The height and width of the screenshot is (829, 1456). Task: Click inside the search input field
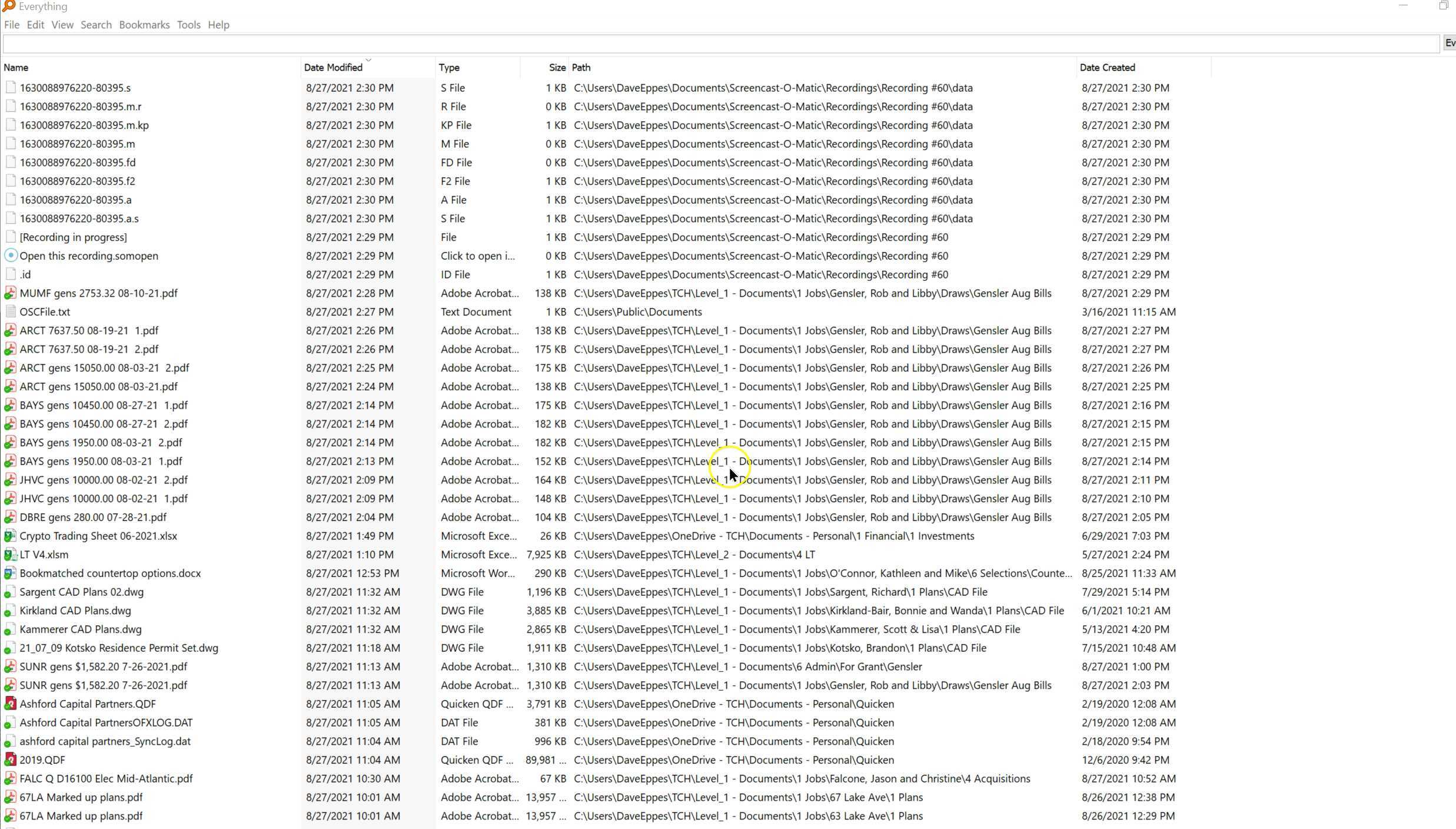(x=706, y=43)
